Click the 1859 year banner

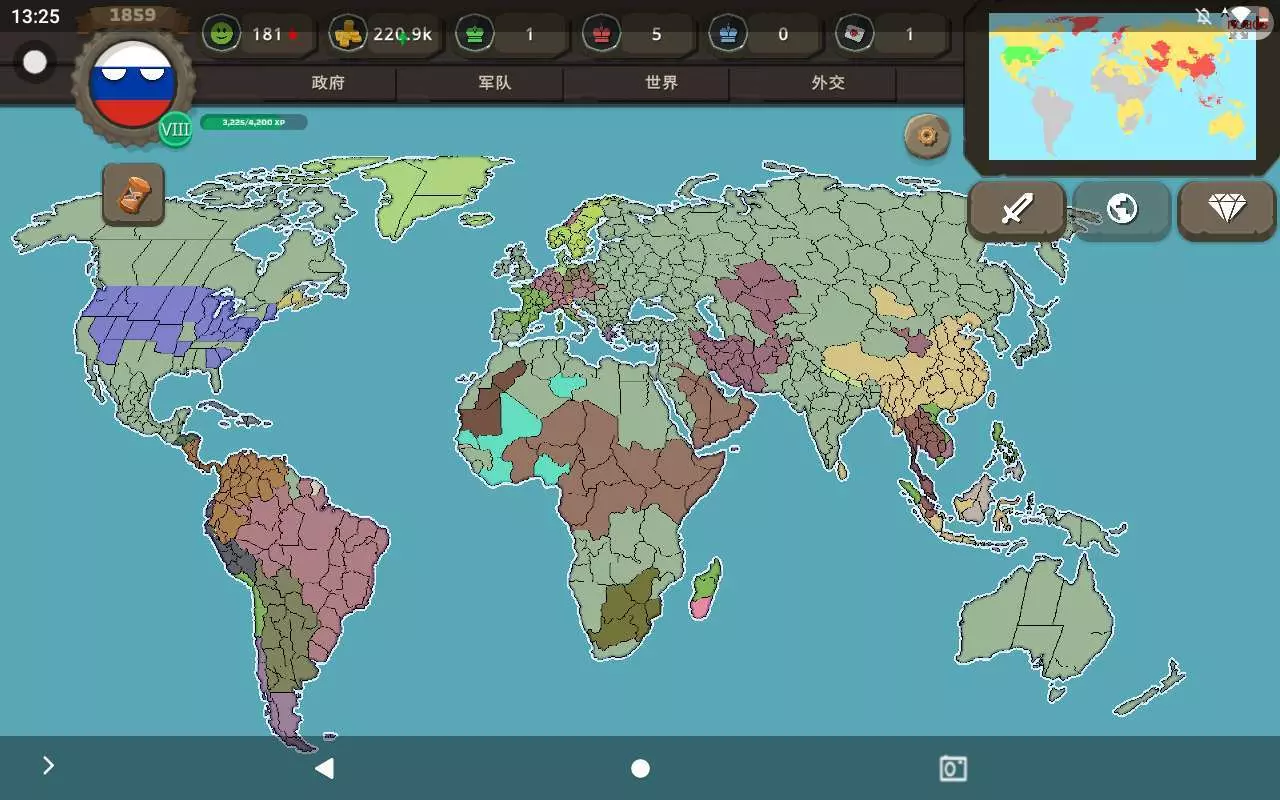point(132,15)
